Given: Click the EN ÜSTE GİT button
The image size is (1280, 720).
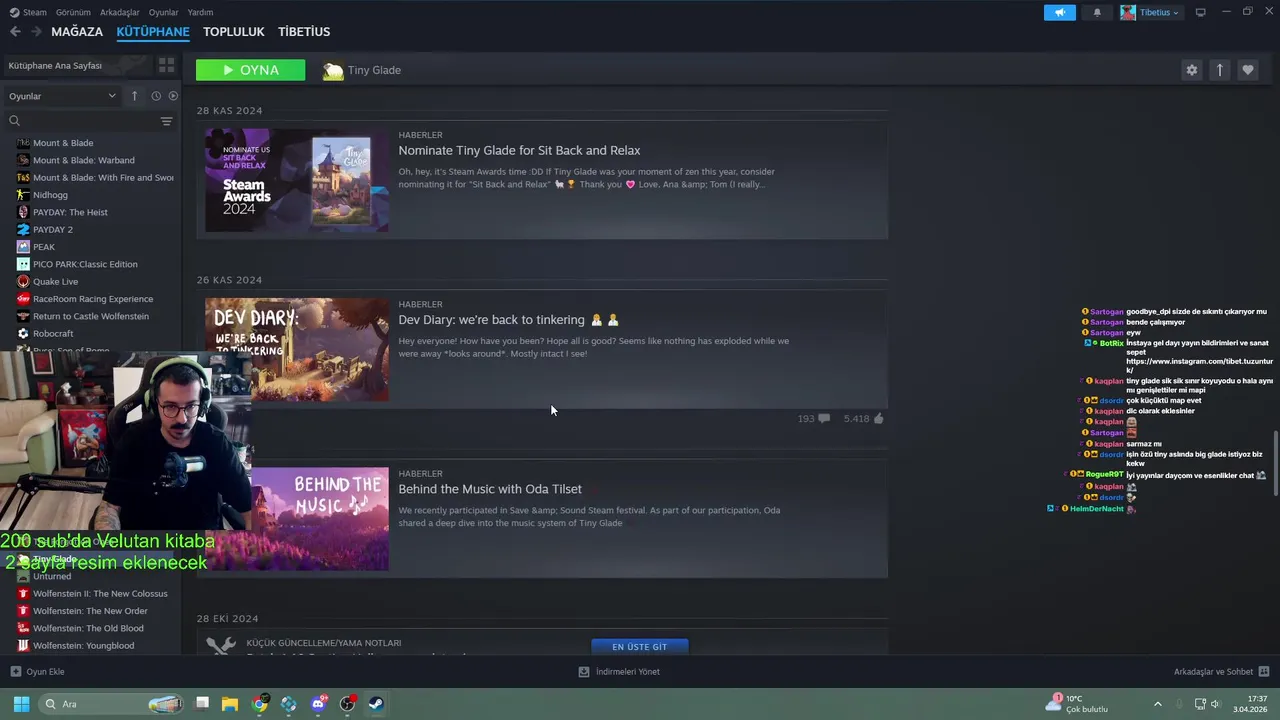Looking at the screenshot, I should pyautogui.click(x=640, y=647).
